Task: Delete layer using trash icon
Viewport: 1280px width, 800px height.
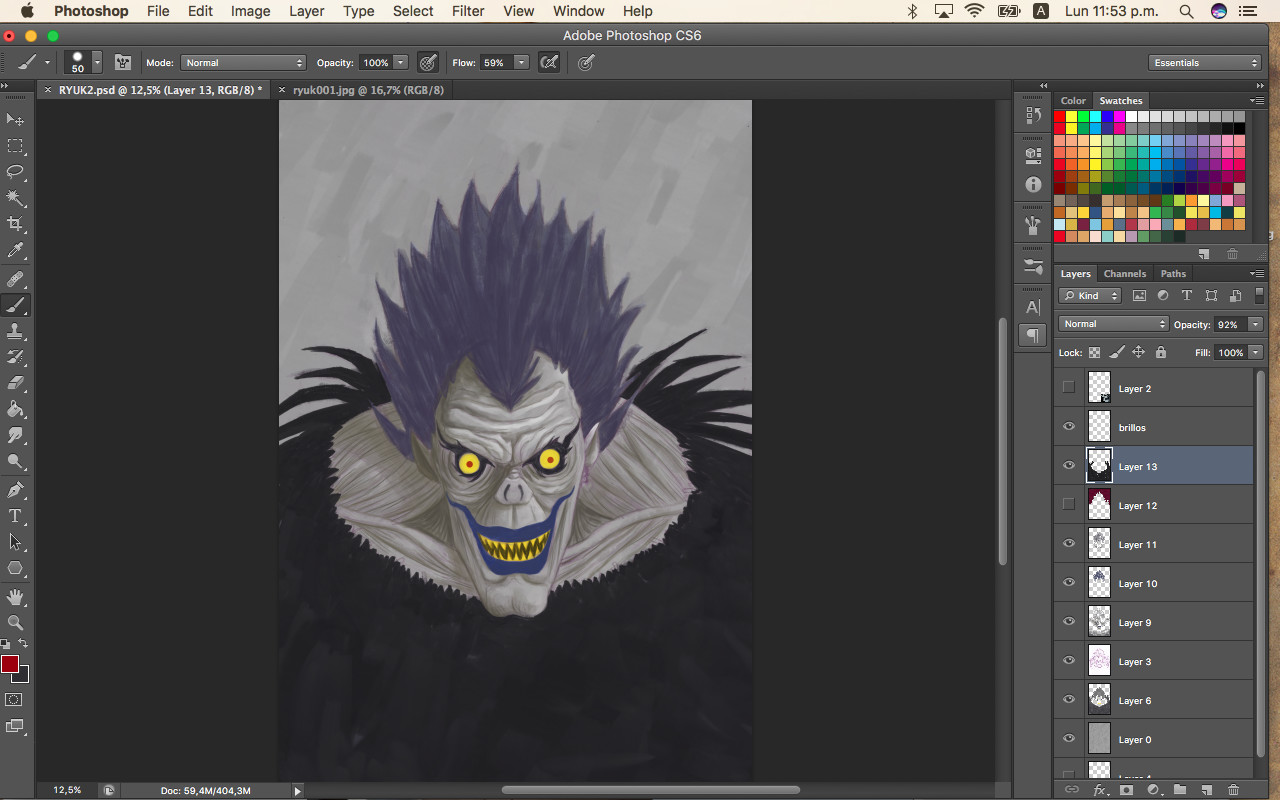Action: click(1233, 790)
